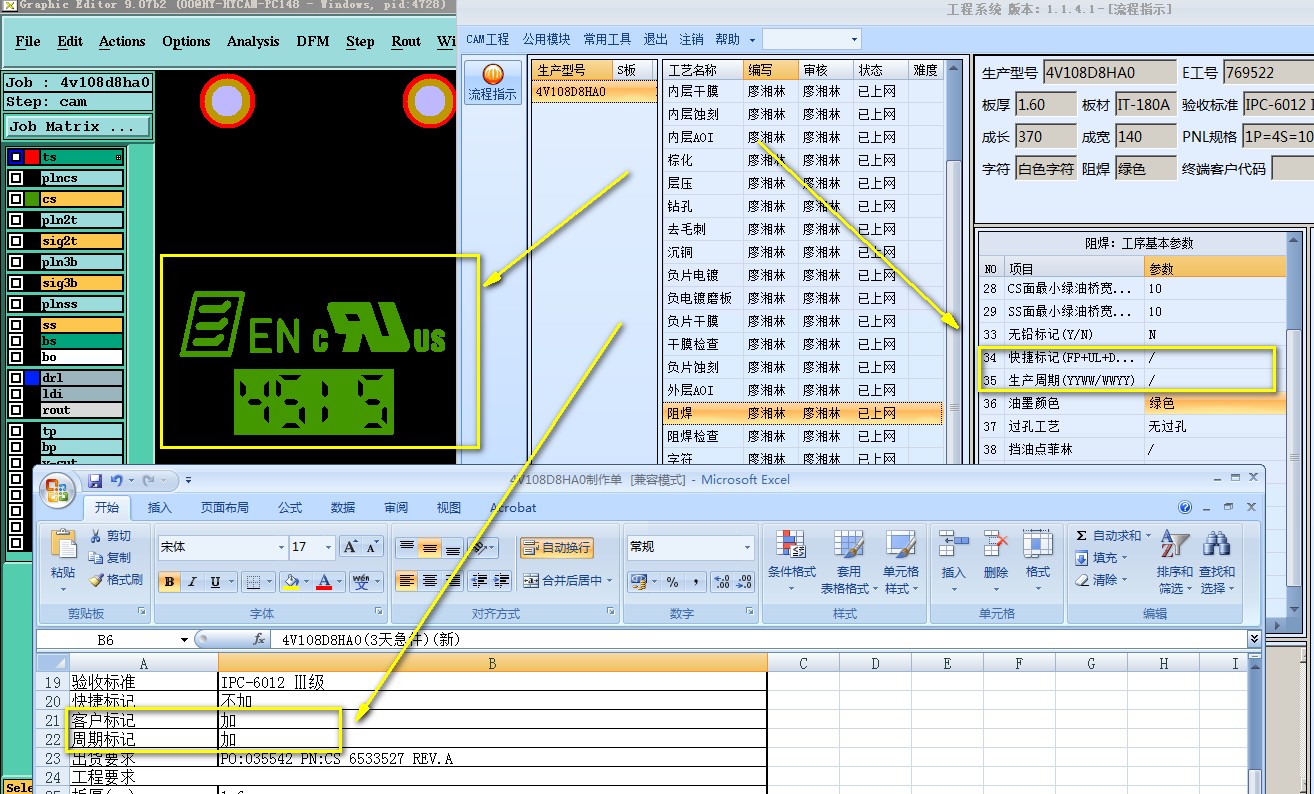Open 条件格式 conditional formatting

(x=792, y=562)
